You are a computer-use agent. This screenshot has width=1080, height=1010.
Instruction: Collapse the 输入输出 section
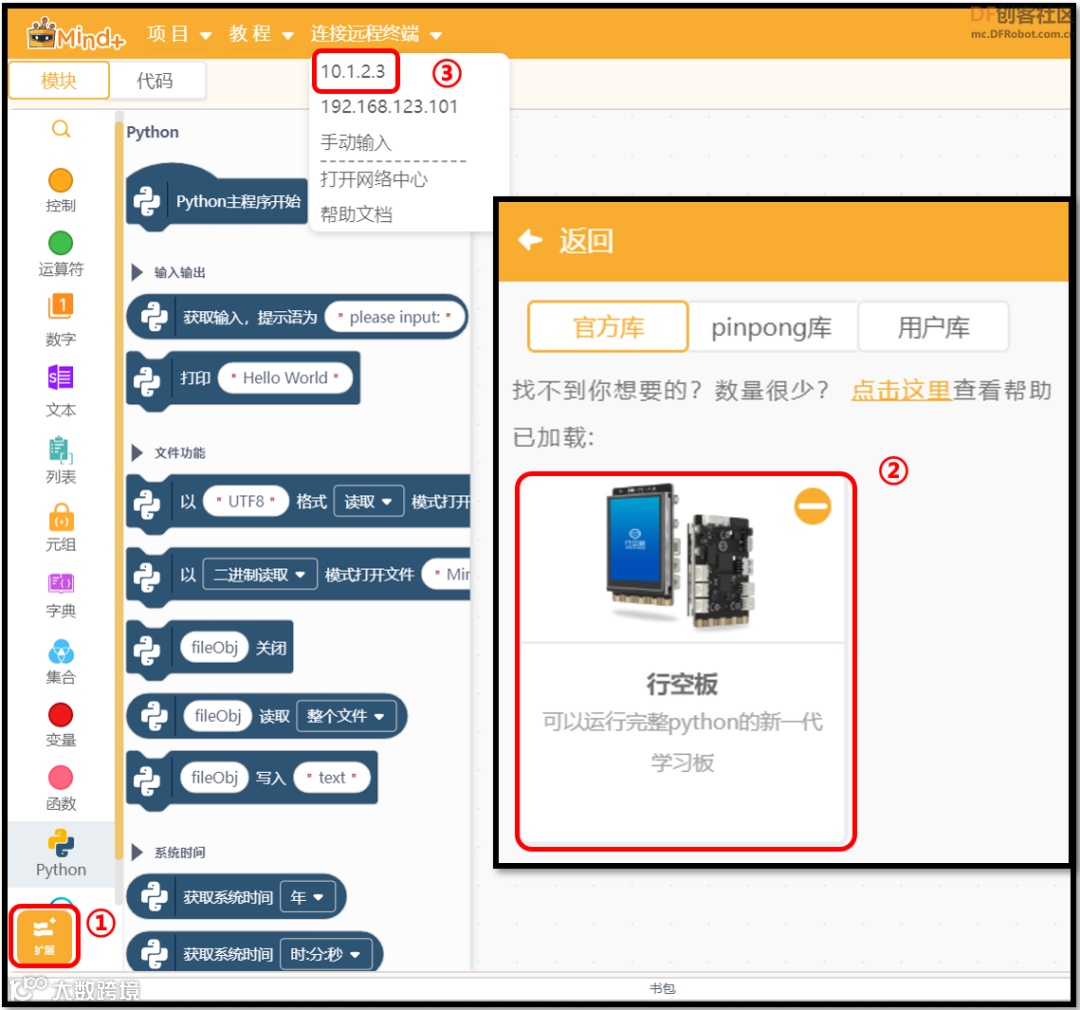coord(137,272)
